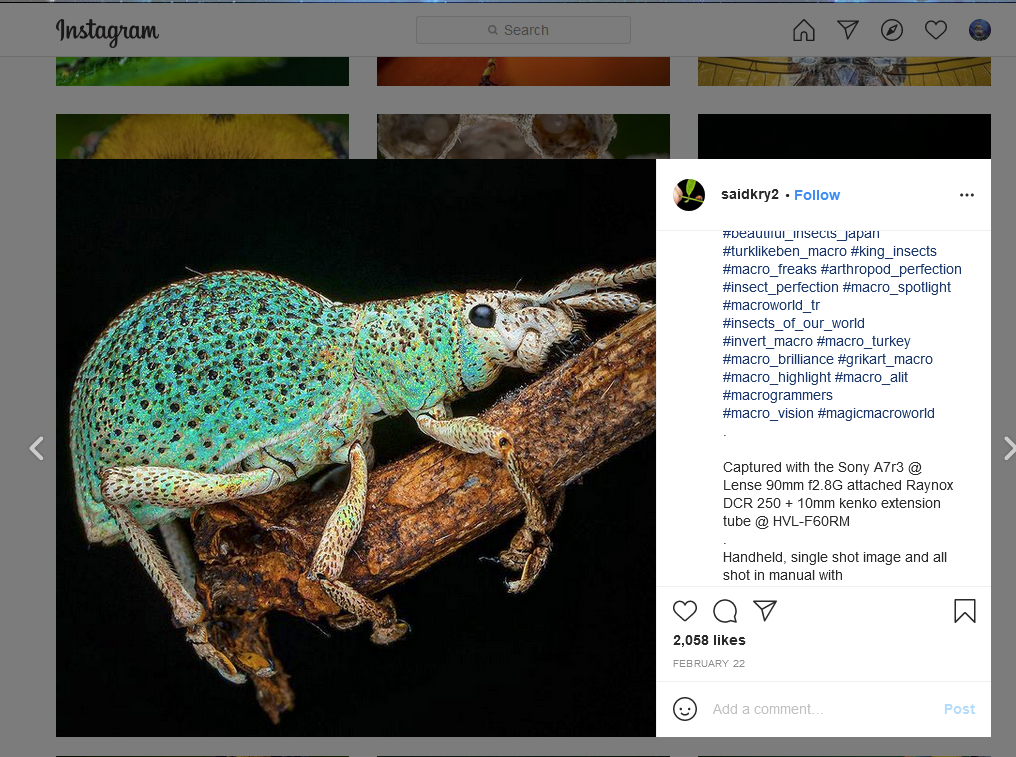The width and height of the screenshot is (1016, 757).
Task: Open hashtag #macro_highlight
Action: coord(777,378)
